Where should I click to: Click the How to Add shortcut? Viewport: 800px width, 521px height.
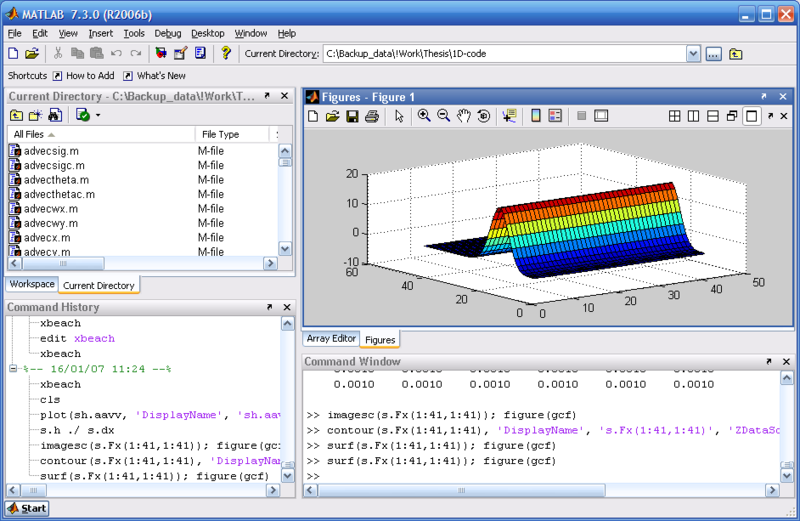84,76
